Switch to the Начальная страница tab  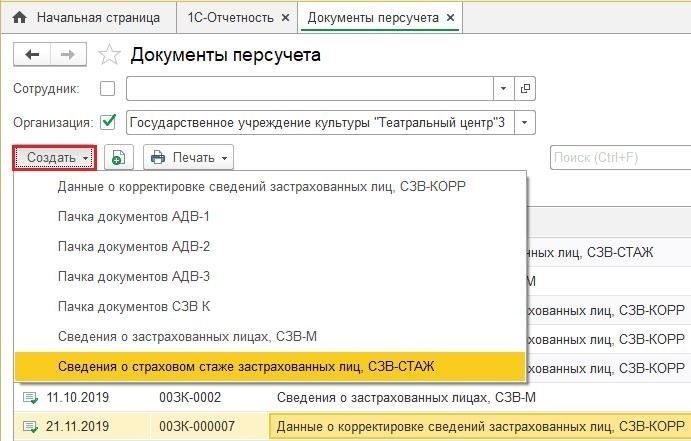coord(89,18)
